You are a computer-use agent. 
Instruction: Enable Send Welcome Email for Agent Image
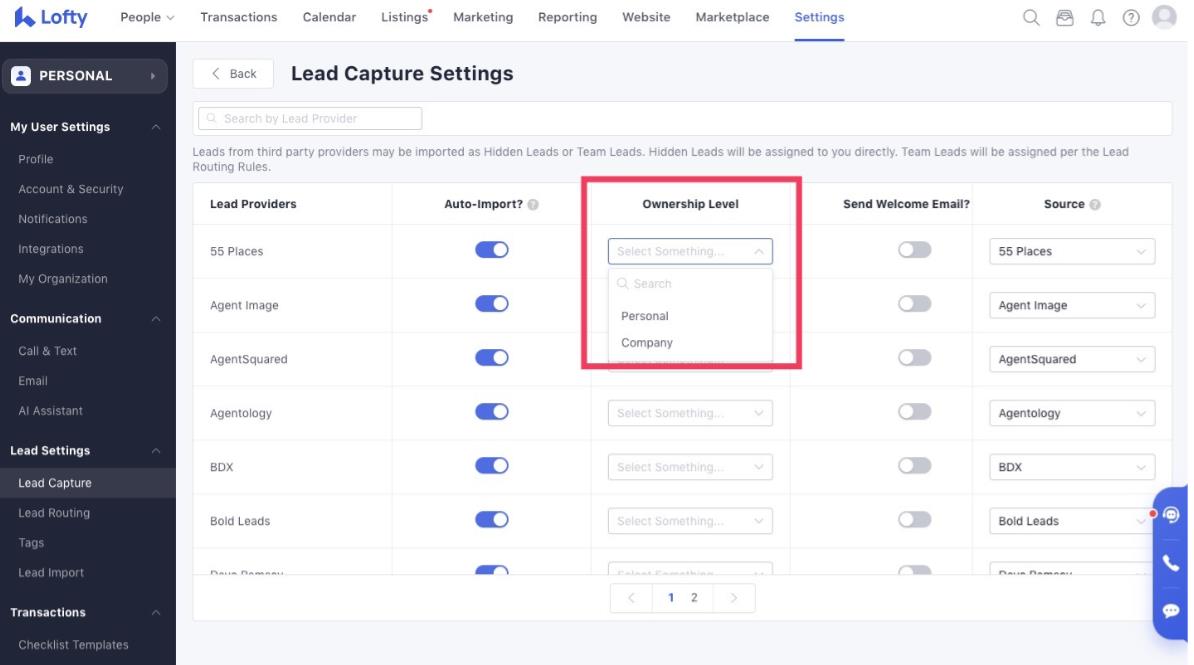pos(914,304)
